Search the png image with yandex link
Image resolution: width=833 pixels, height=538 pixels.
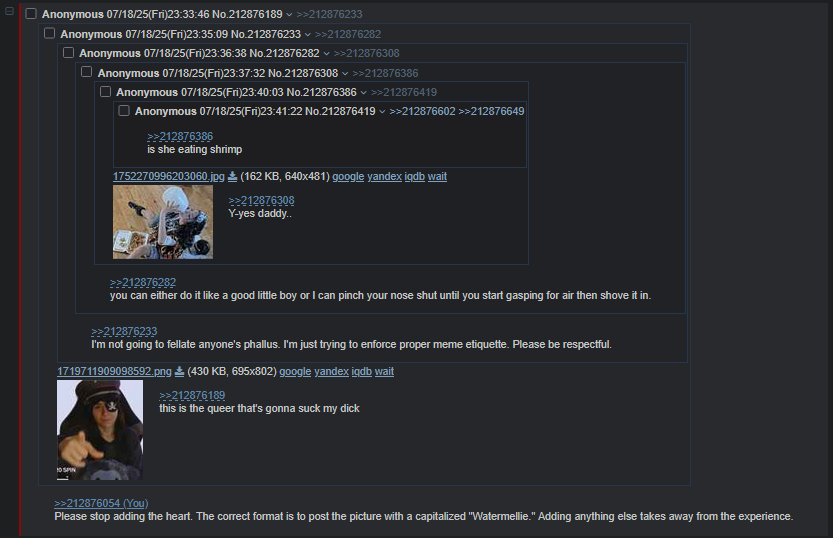[332, 371]
